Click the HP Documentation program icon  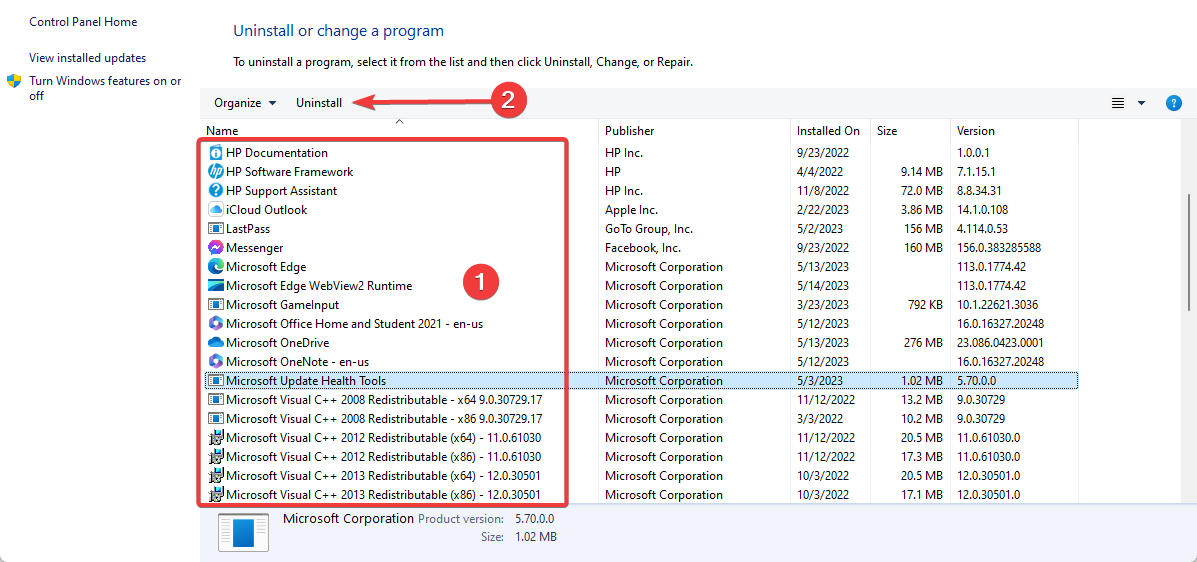215,153
